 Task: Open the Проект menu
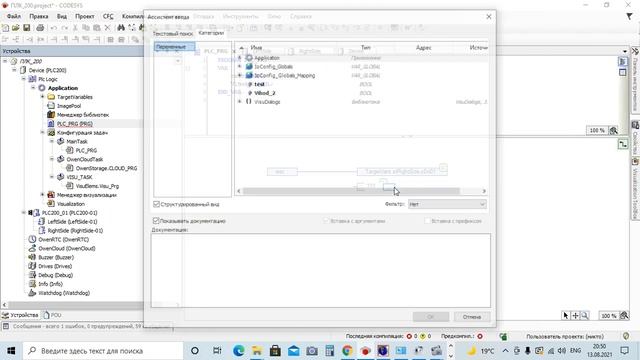pos(84,16)
